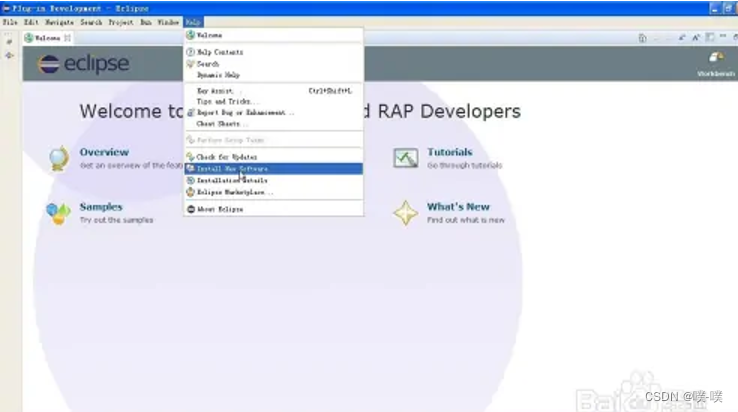Image resolution: width=738 pixels, height=412 pixels.
Task: Open the Edit menu
Action: (31, 22)
